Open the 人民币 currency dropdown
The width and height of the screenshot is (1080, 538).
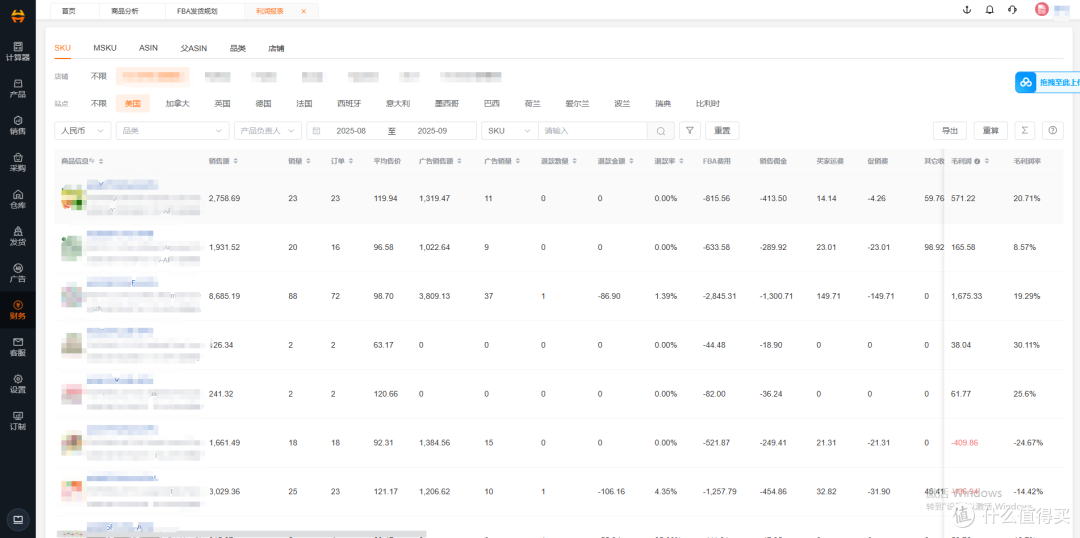point(83,131)
